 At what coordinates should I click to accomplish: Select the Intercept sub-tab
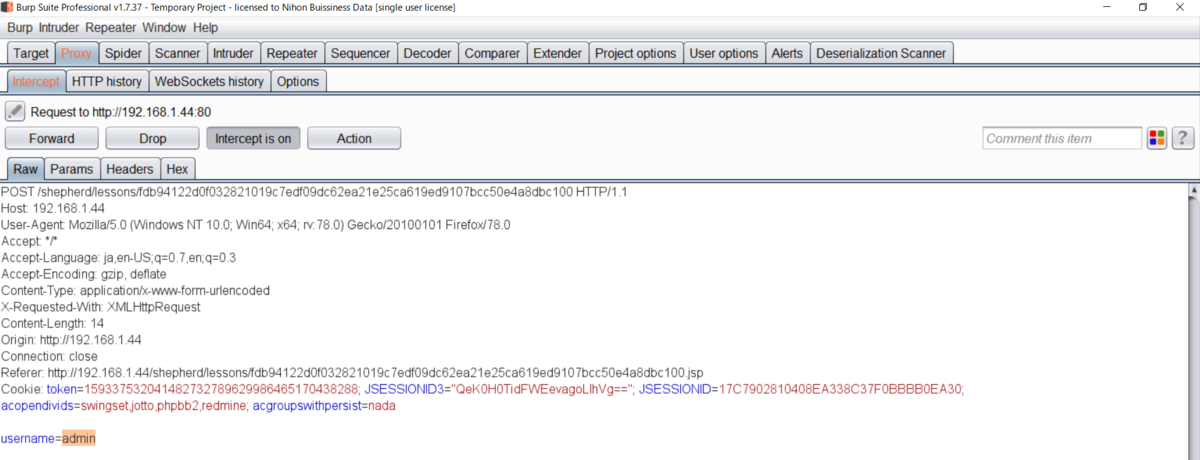tap(36, 81)
